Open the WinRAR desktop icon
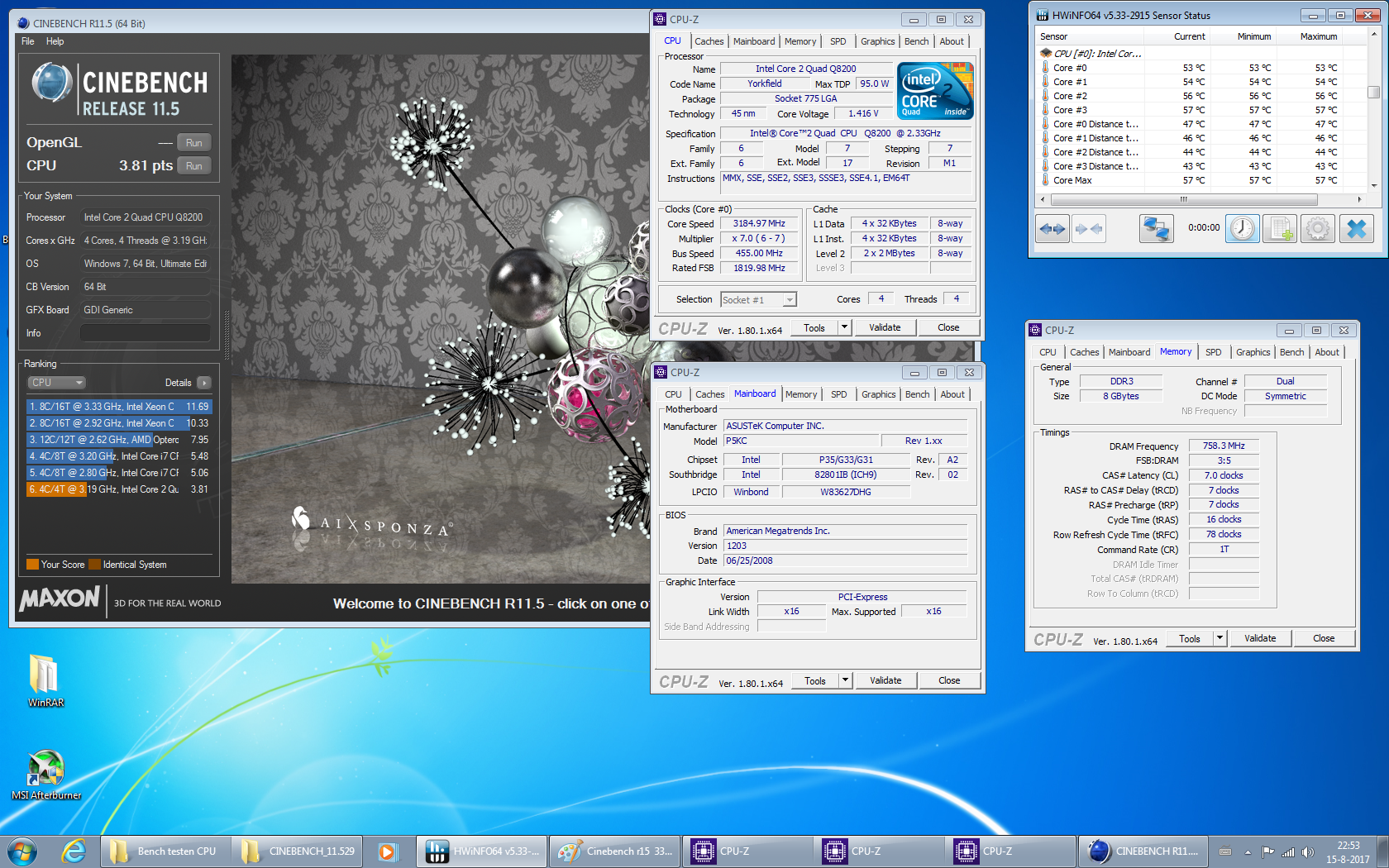1389x868 pixels. point(45,680)
